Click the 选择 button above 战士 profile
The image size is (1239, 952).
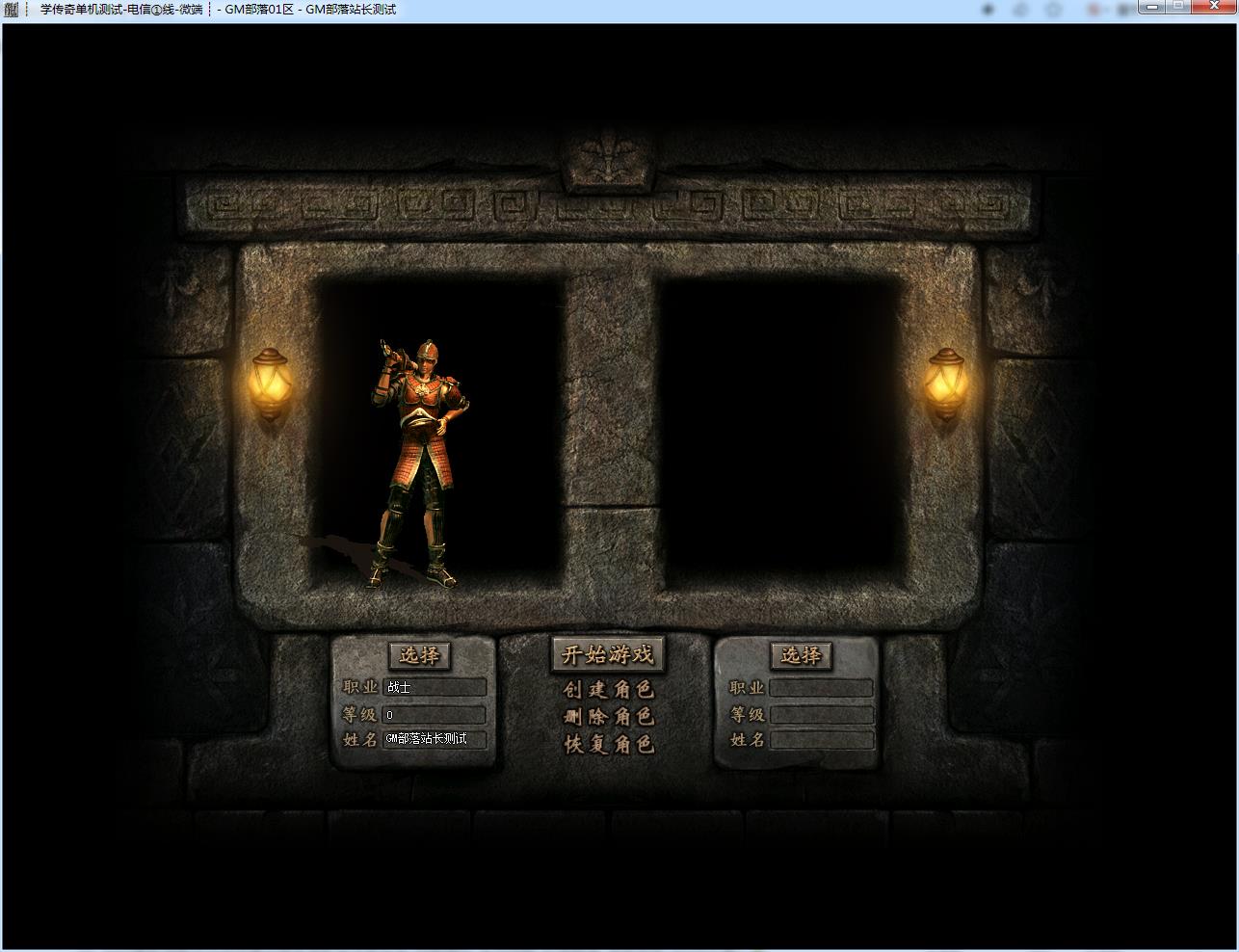pyautogui.click(x=420, y=655)
